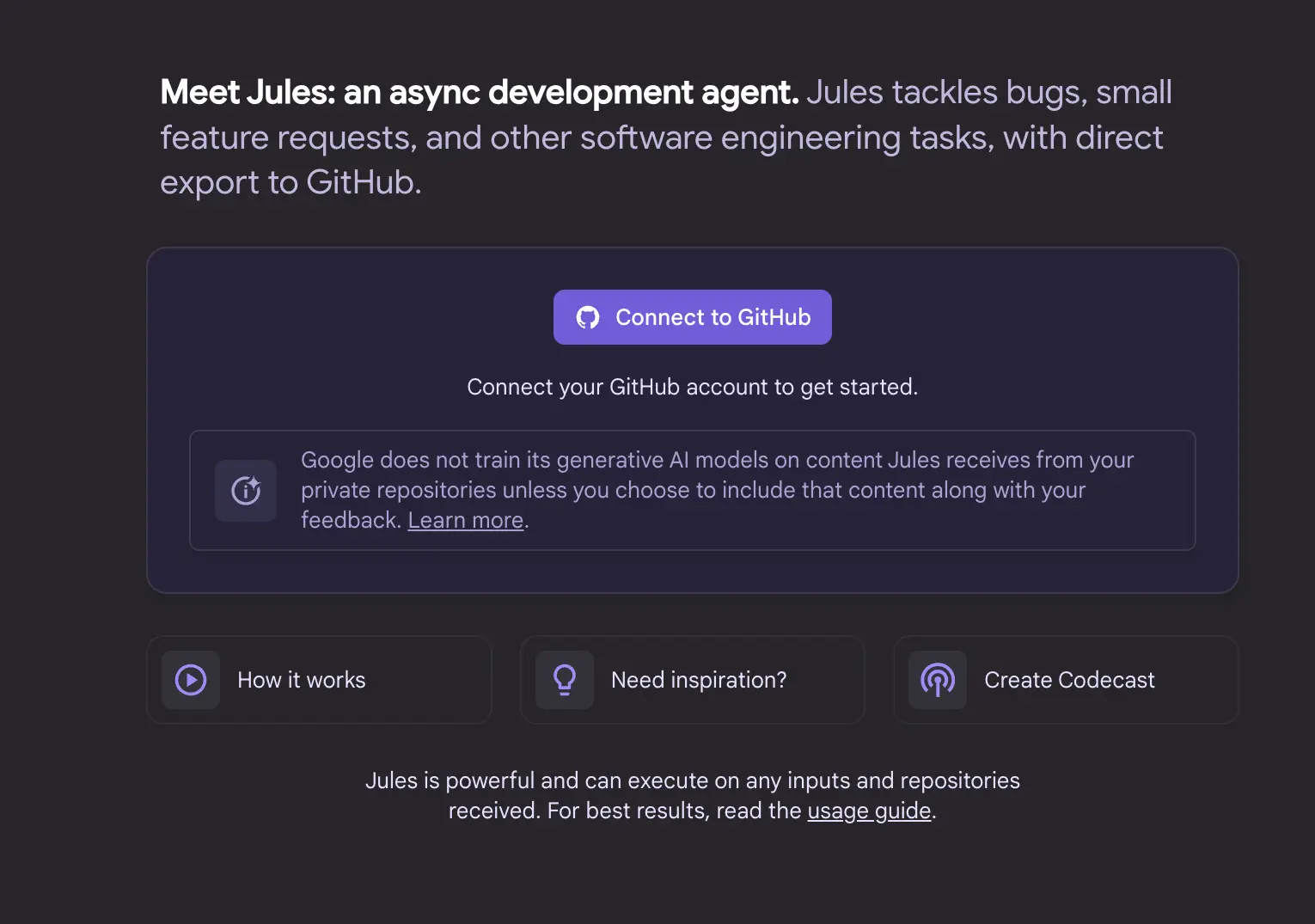
Task: Click the 'Connect your GitHub account' caption
Action: [692, 387]
